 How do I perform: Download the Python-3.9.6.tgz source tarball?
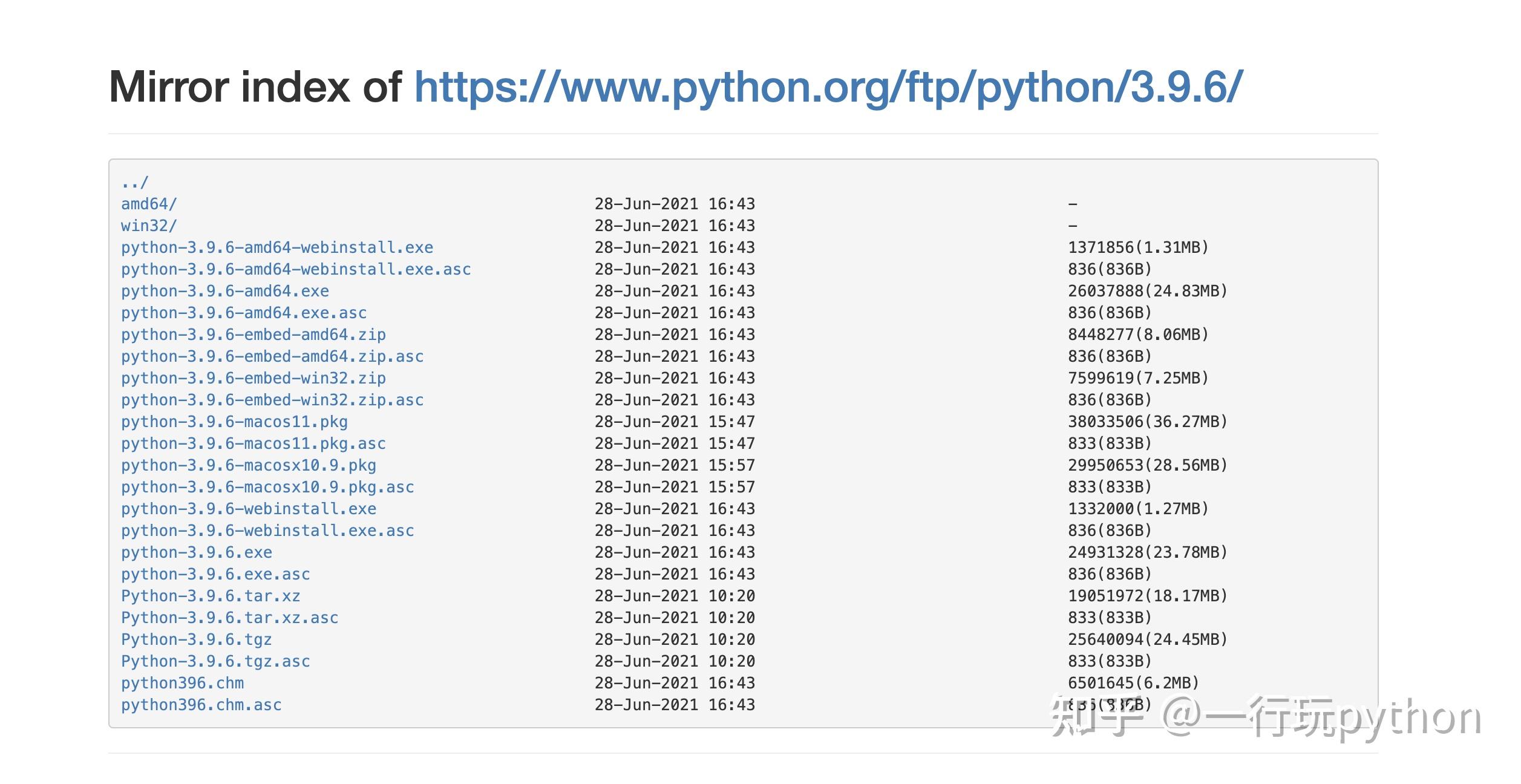coord(197,639)
